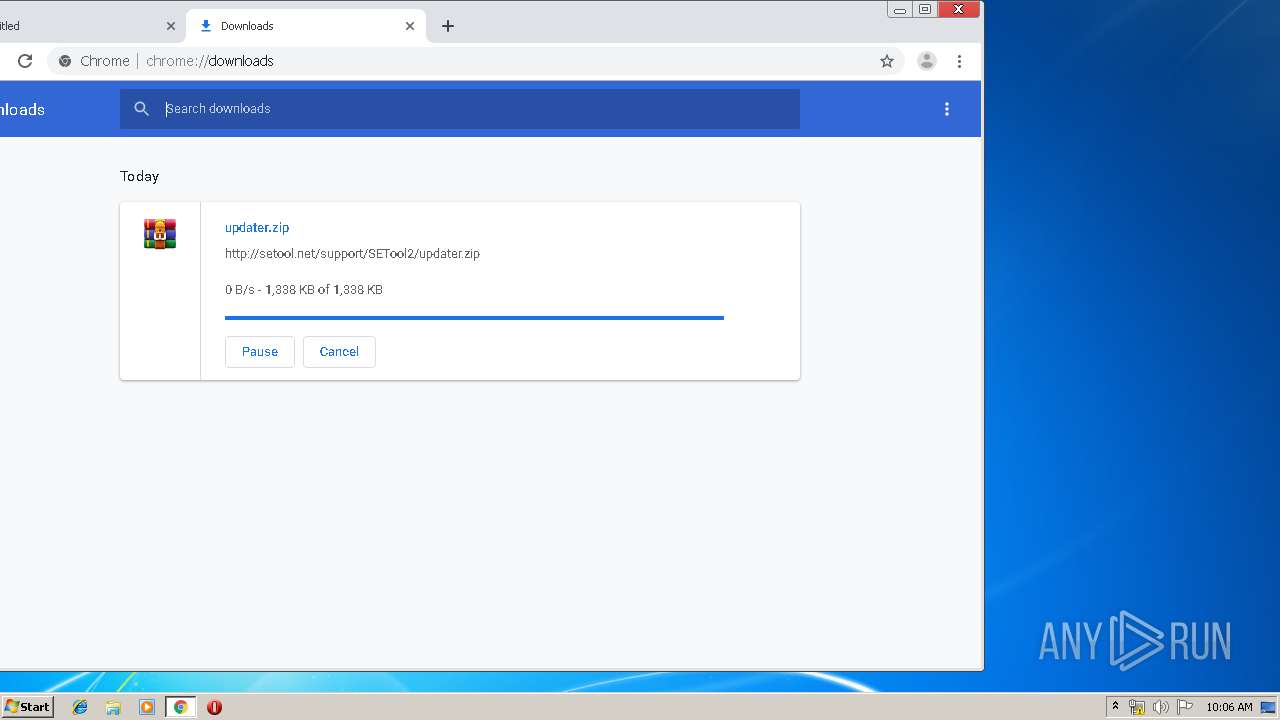1280x720 pixels.
Task: Reload the page with the refresh icon
Action: click(25, 61)
